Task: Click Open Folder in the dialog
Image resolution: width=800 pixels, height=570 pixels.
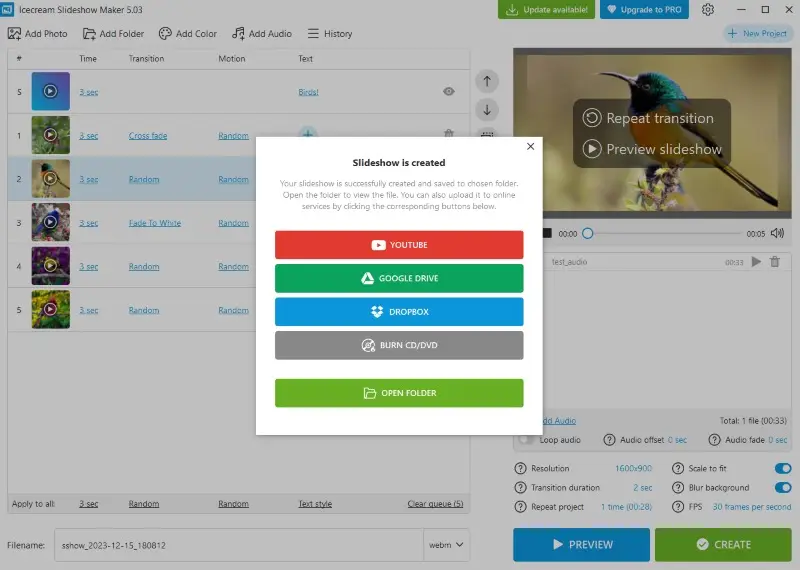Action: 399,393
